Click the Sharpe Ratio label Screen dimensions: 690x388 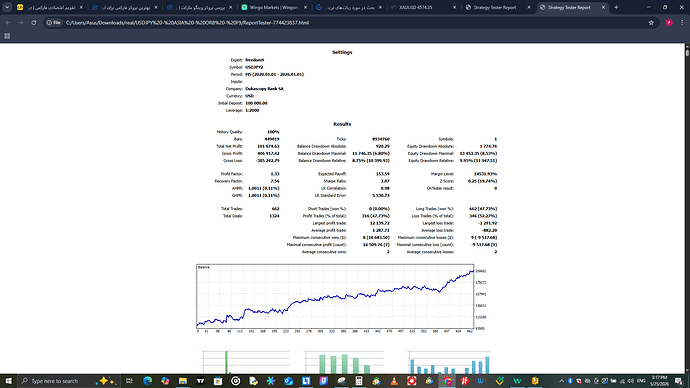[x=335, y=181]
